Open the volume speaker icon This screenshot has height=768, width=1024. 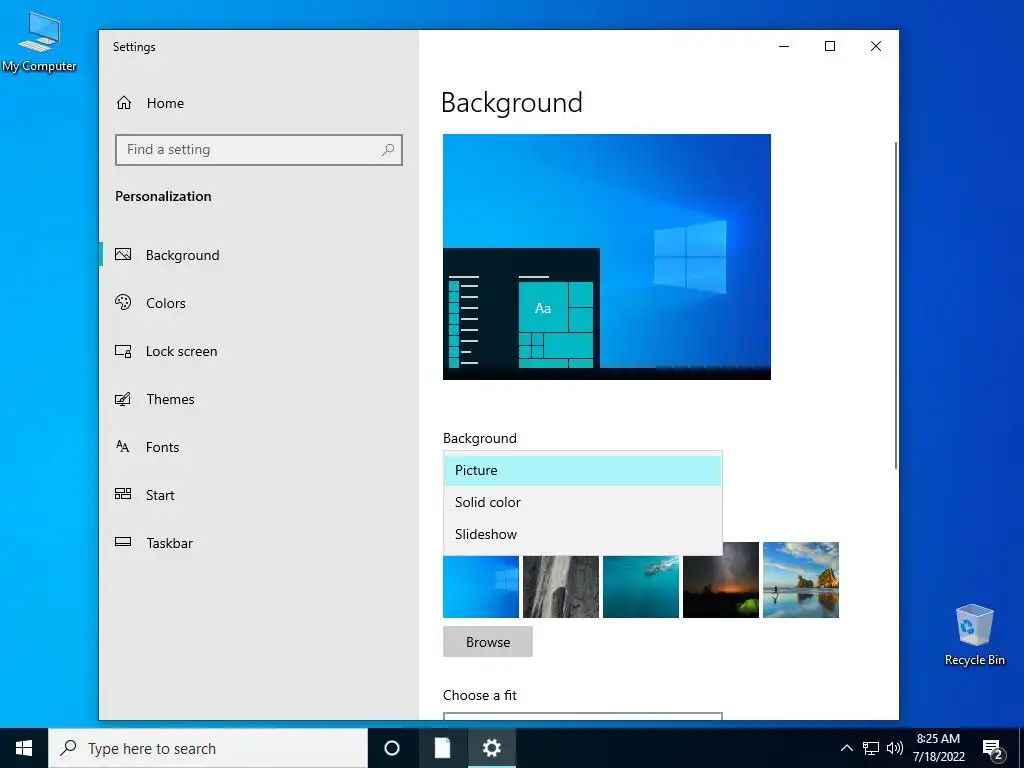pyautogui.click(x=895, y=748)
